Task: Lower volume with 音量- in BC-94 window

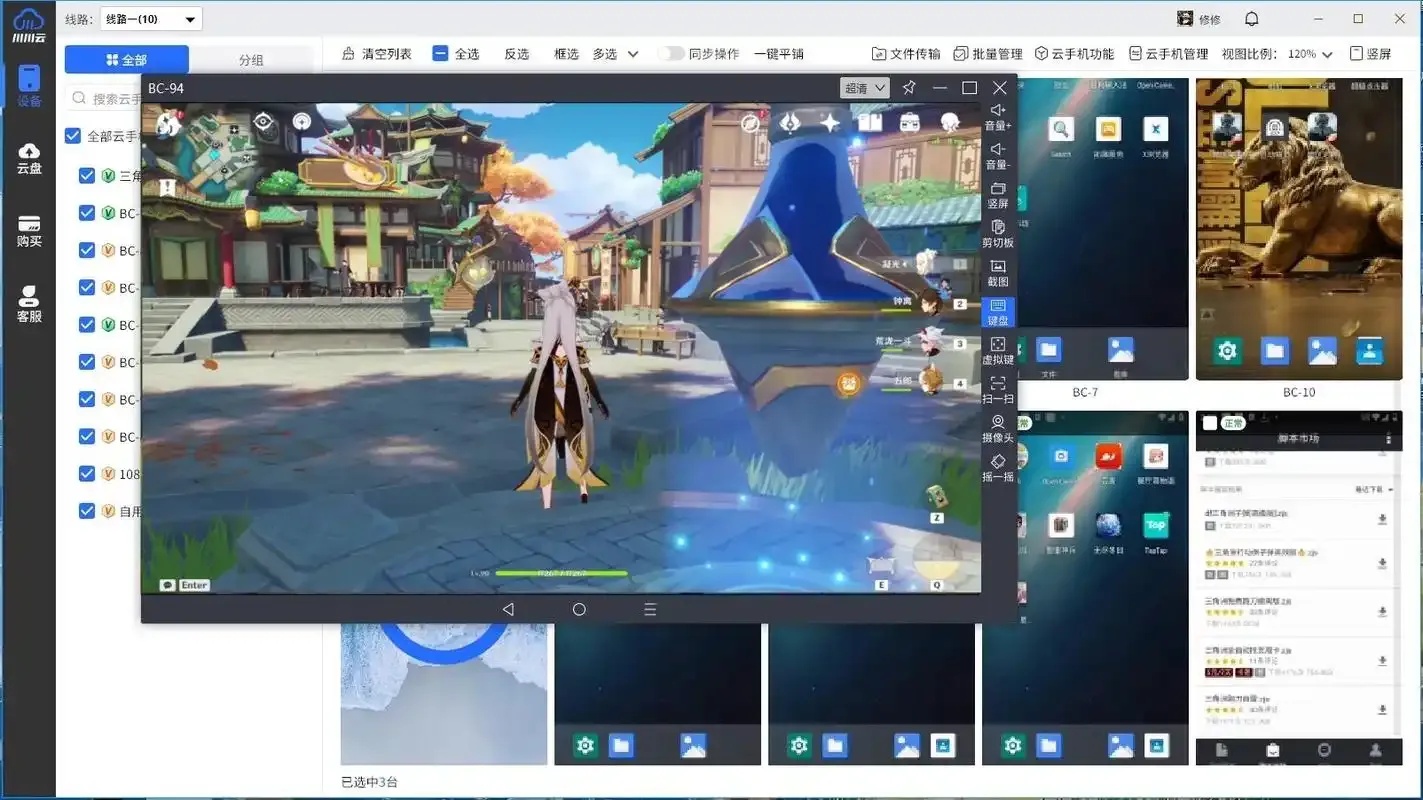Action: tap(998, 156)
